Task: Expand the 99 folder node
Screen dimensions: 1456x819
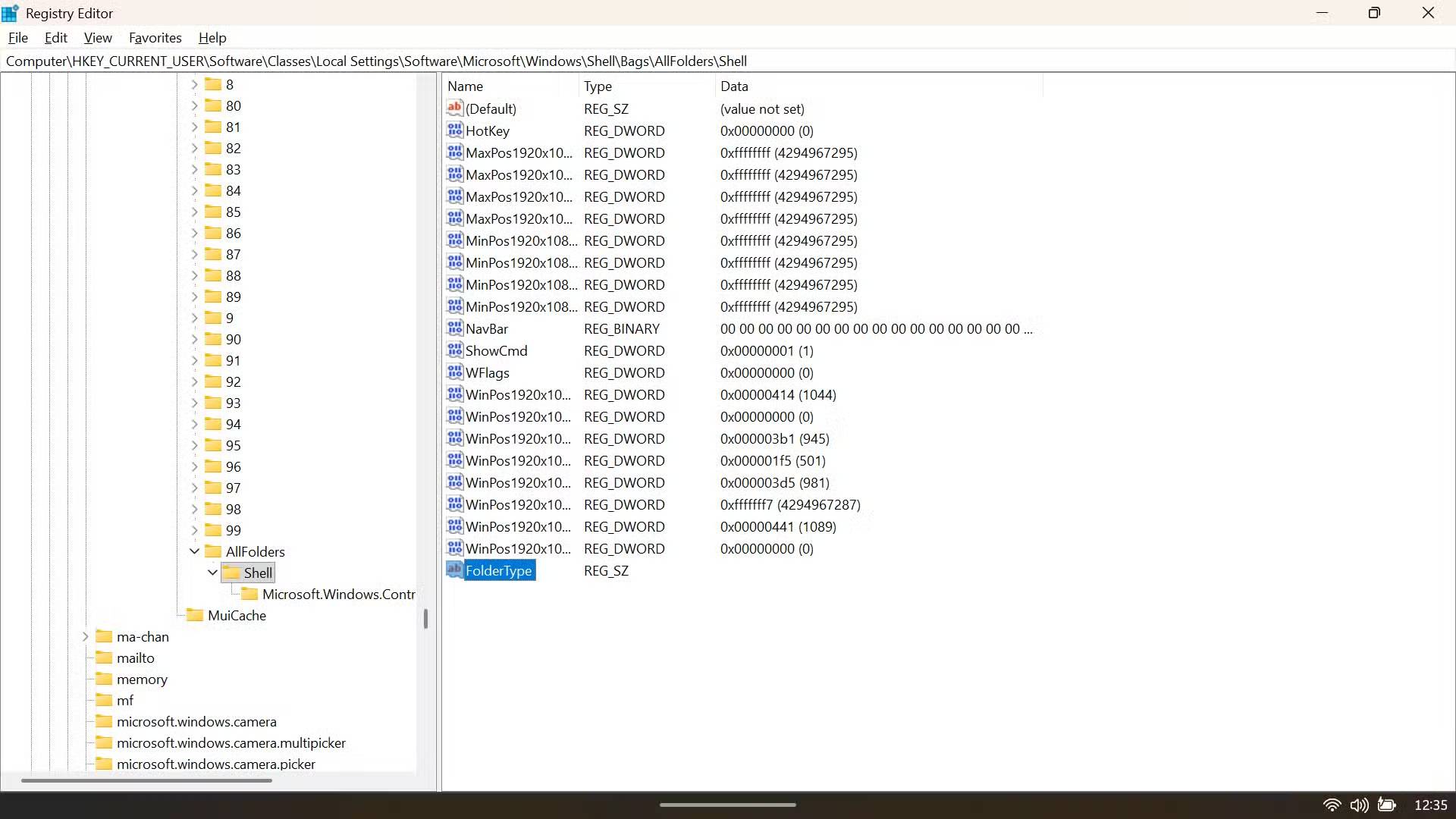Action: point(195,530)
